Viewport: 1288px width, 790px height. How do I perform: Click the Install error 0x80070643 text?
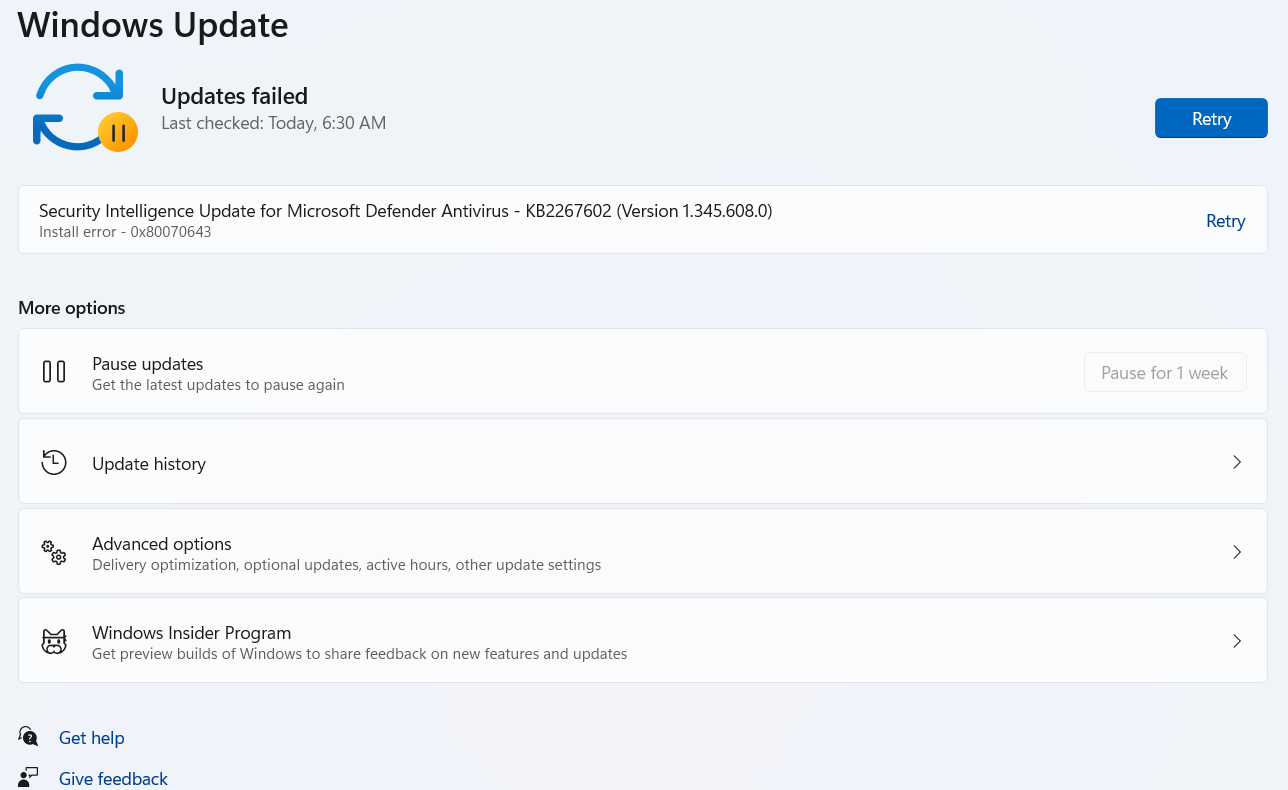click(x=125, y=232)
